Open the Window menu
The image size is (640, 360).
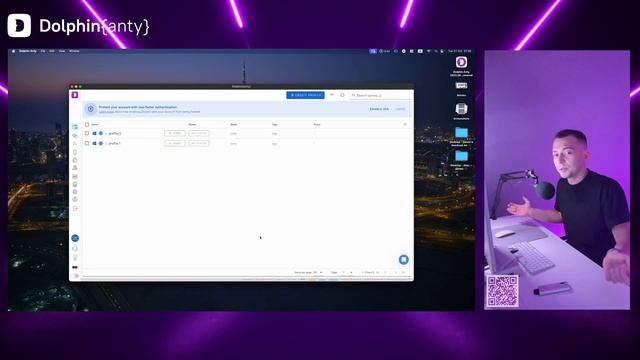(74, 51)
